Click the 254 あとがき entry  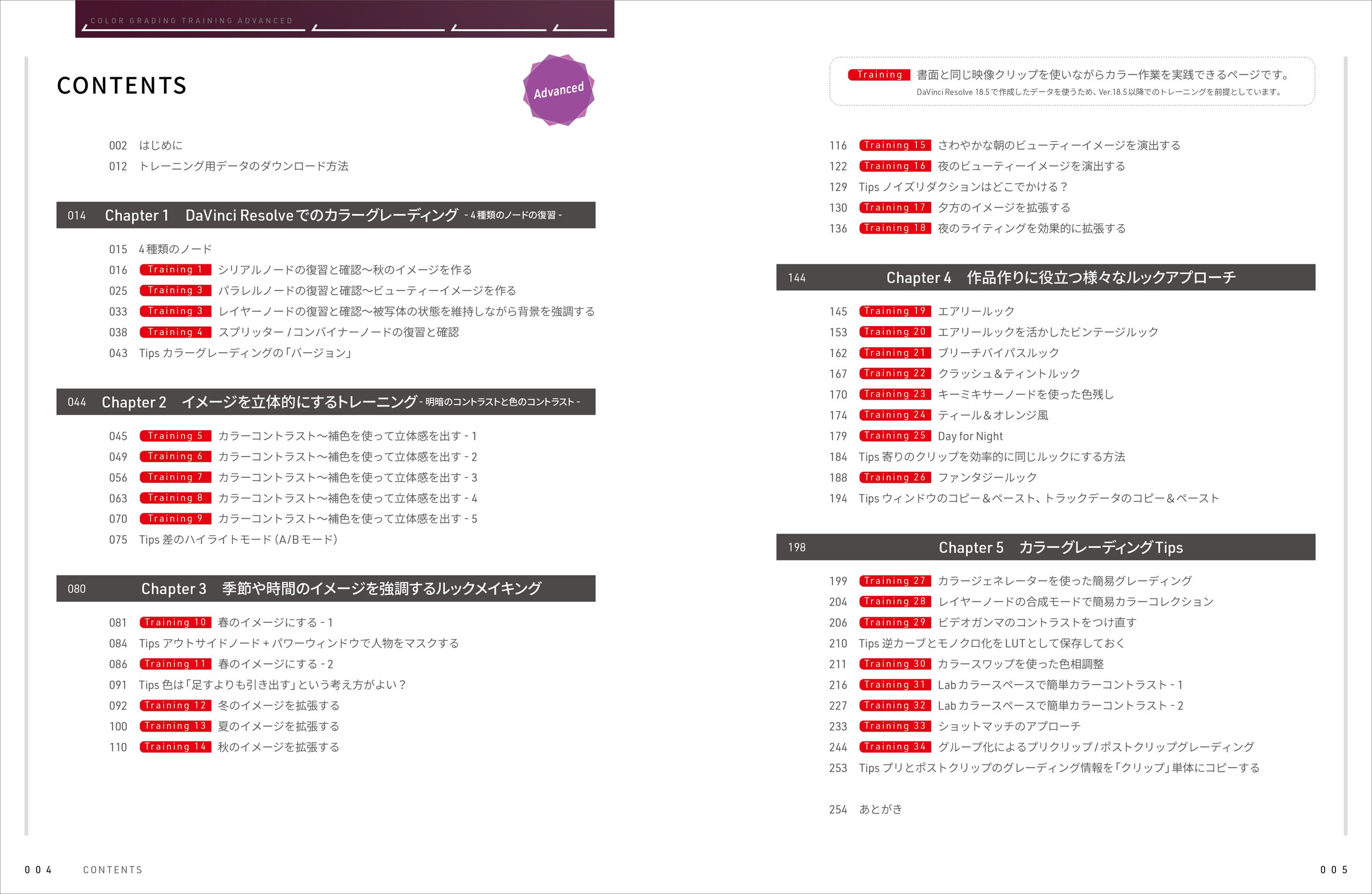[866, 809]
